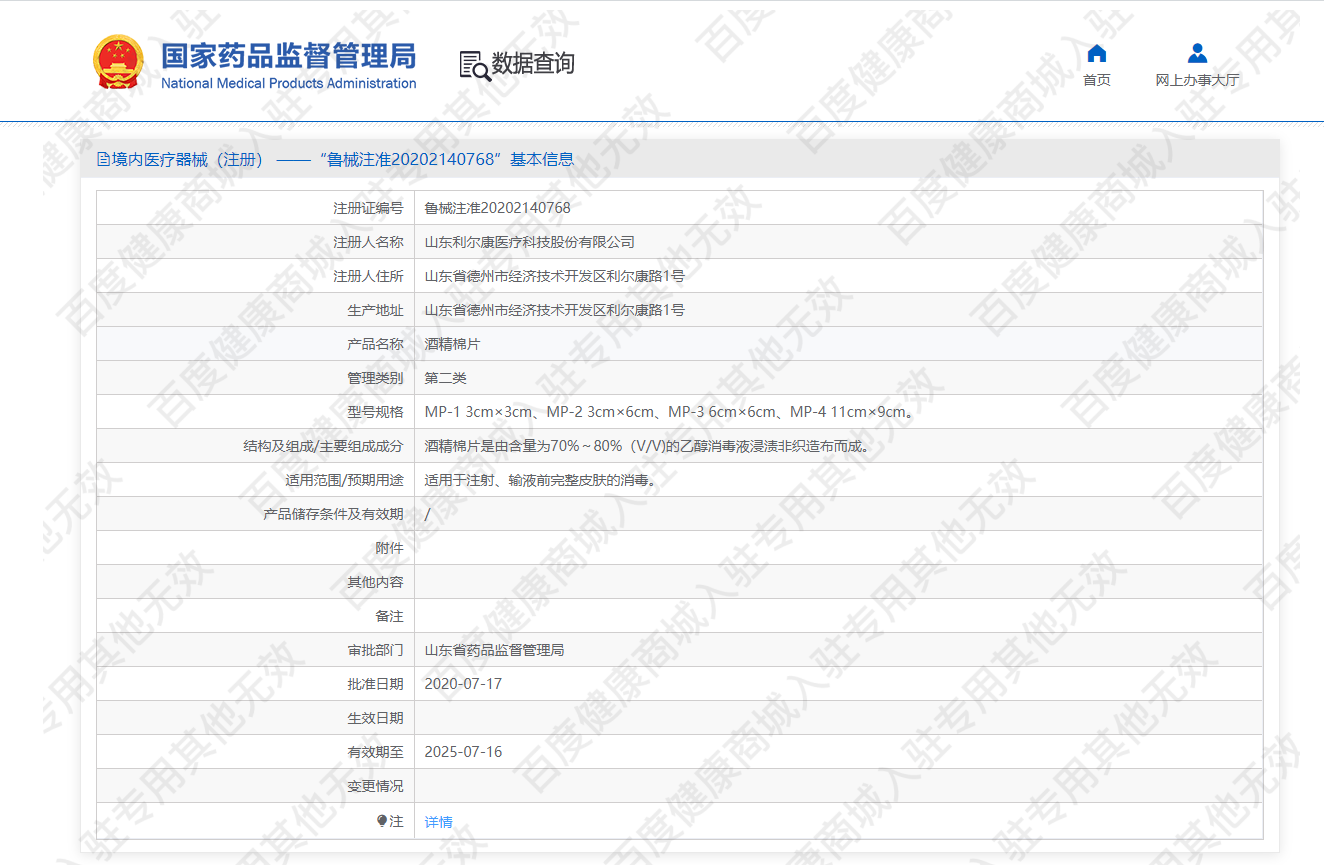Click the 生产地址 label
Screen dimensions: 1324x865
click(375, 310)
